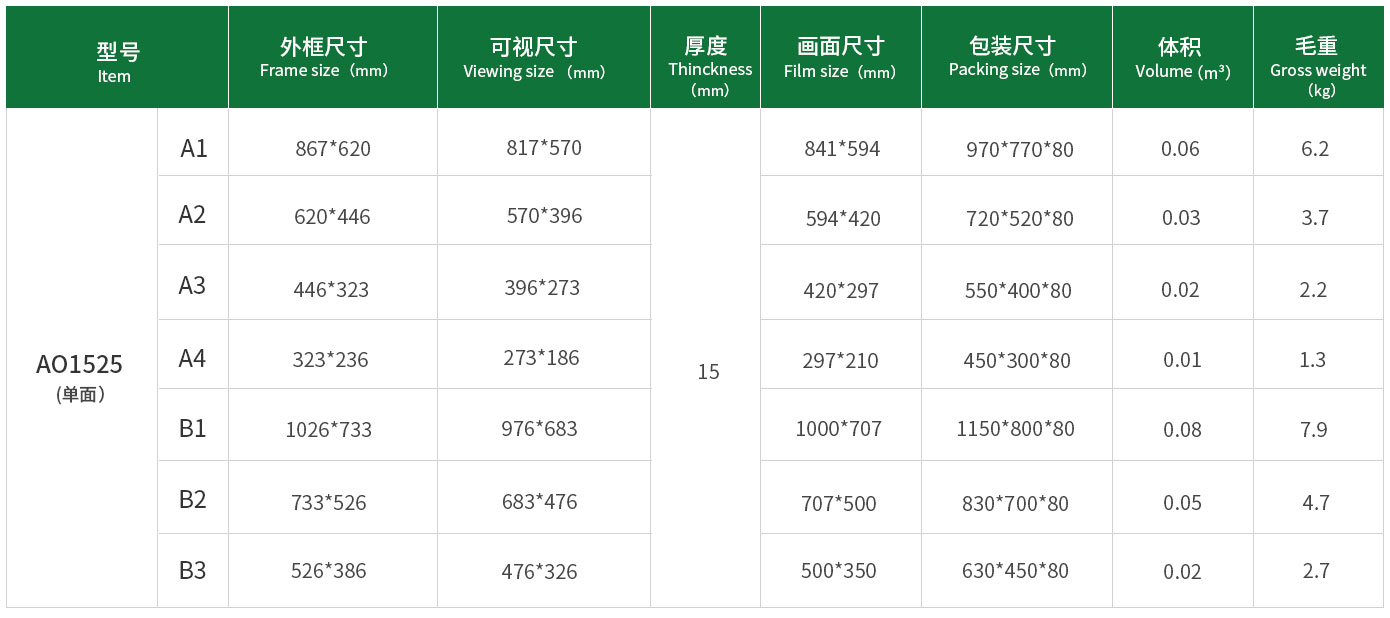Image resolution: width=1390 pixels, height=618 pixels.
Task: Click the 画面尺寸 Film size header
Action: click(840, 57)
